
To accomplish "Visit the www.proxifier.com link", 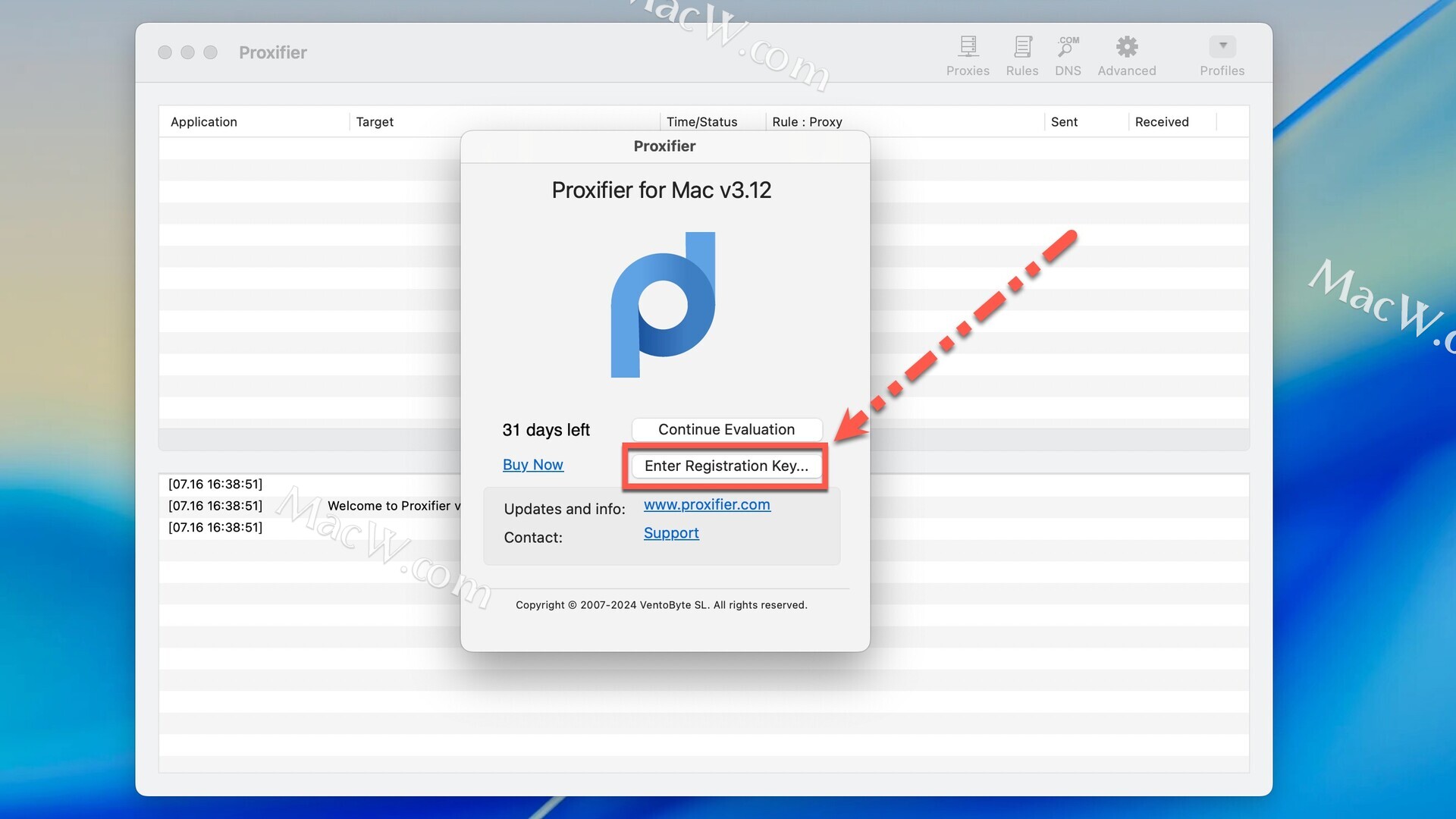I will coord(707,505).
